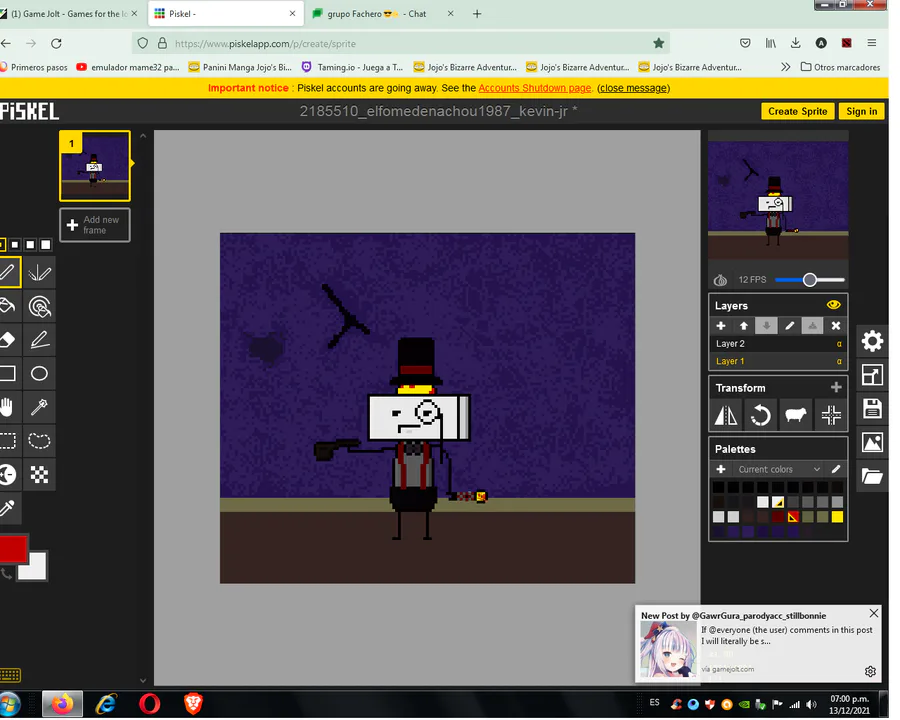This screenshot has width=900, height=720.
Task: Open the Resize panel icon
Action: tap(872, 376)
